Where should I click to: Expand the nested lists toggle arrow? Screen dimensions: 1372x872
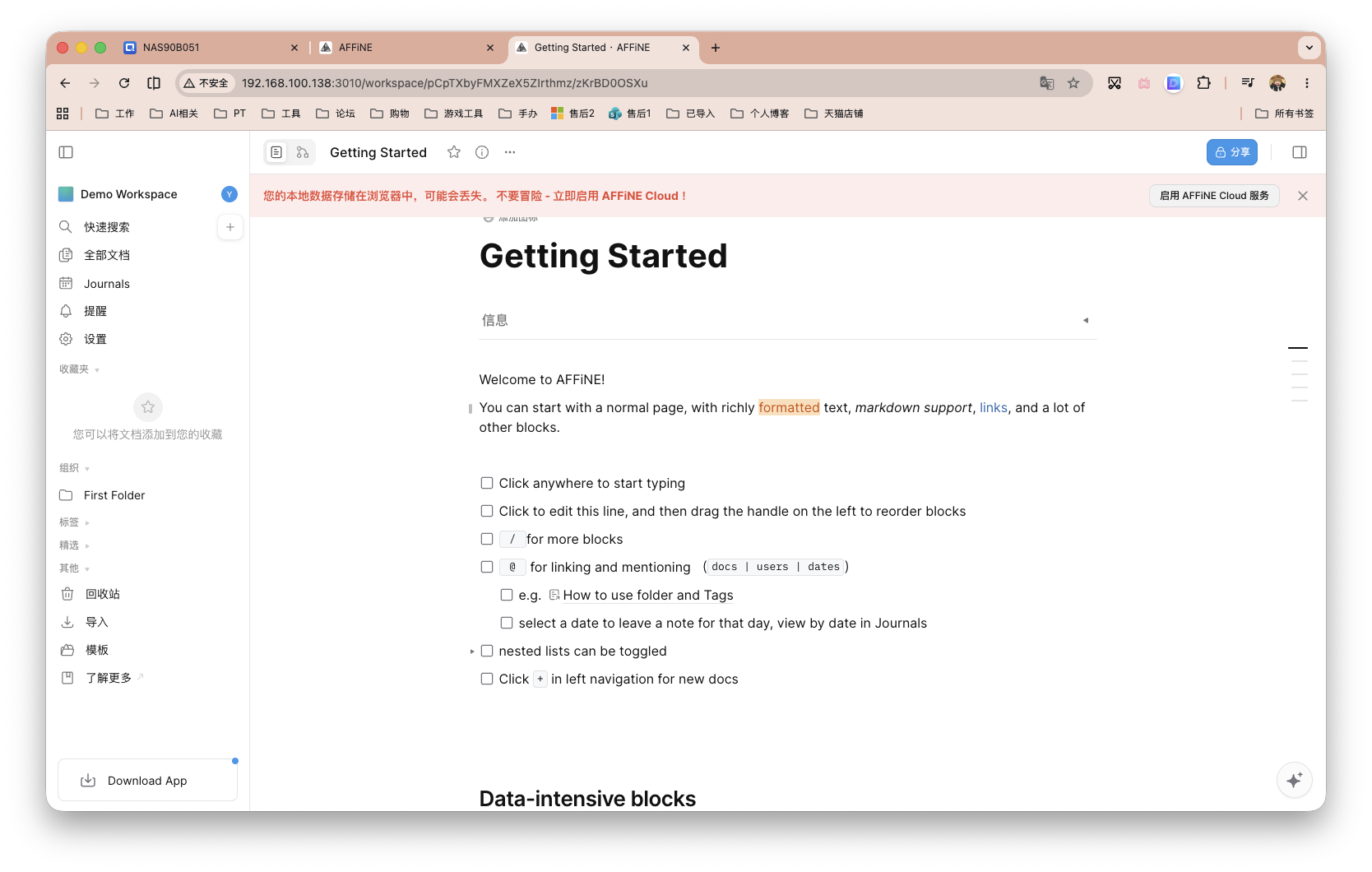tap(472, 652)
